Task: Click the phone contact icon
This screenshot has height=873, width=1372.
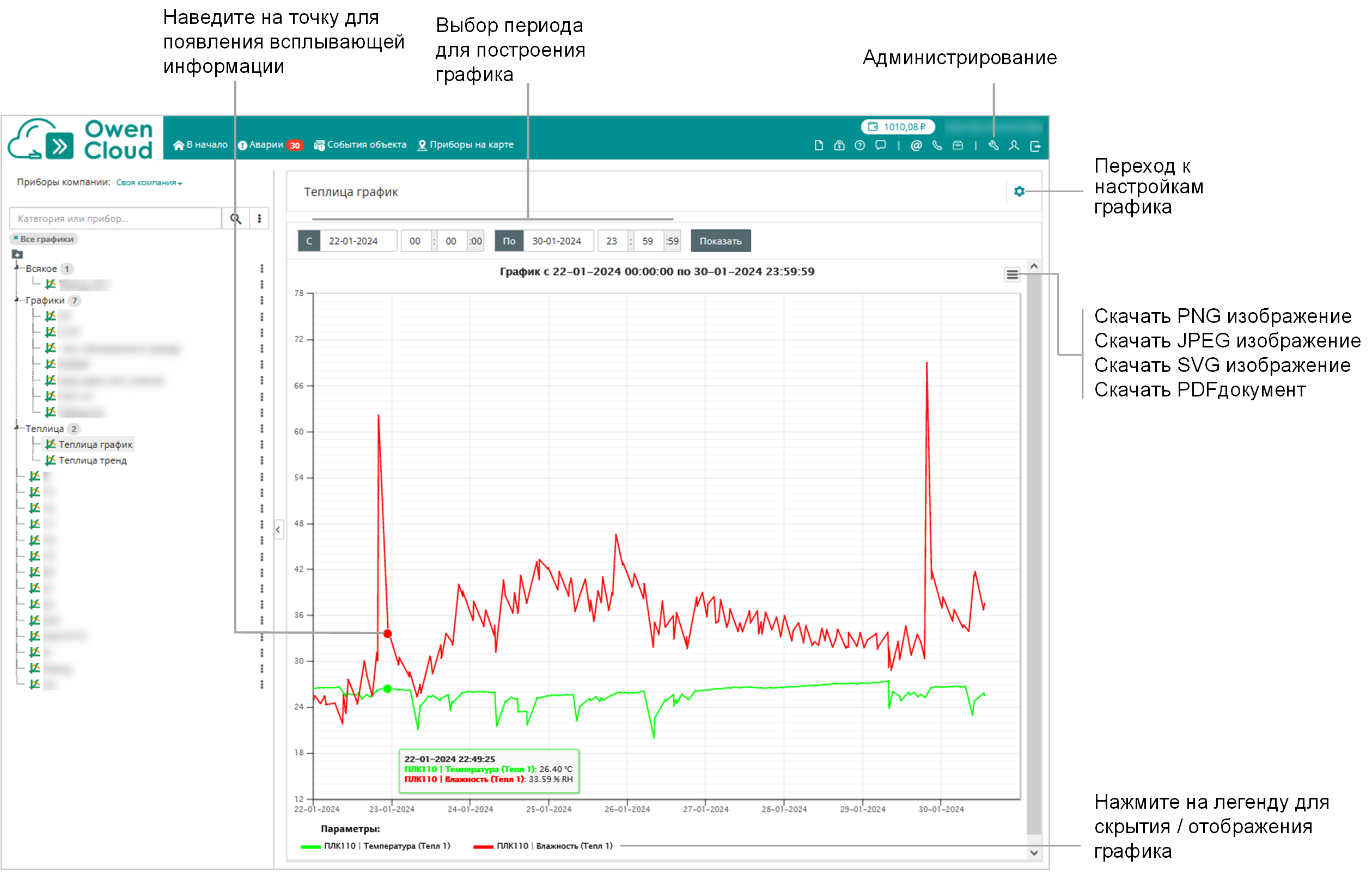Action: click(937, 146)
